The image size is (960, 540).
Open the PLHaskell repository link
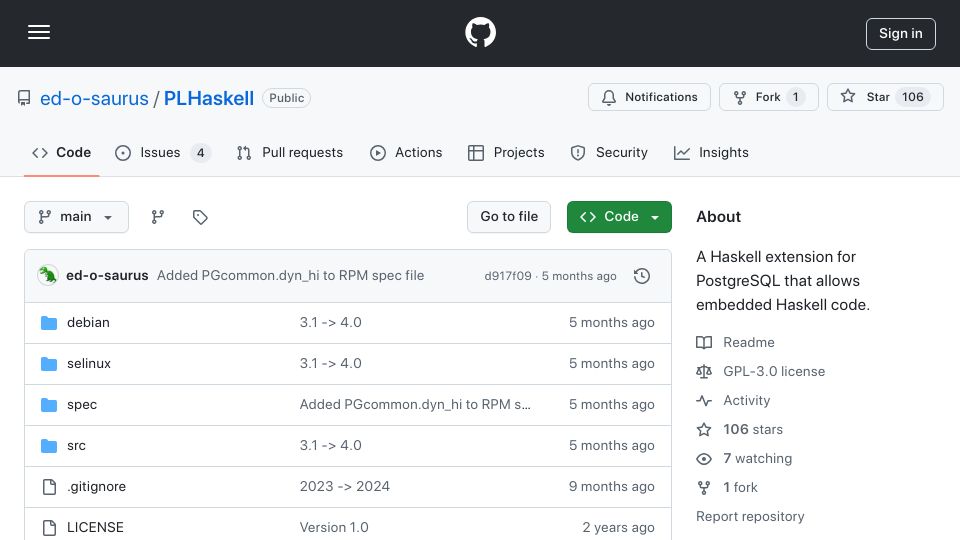coord(209,98)
